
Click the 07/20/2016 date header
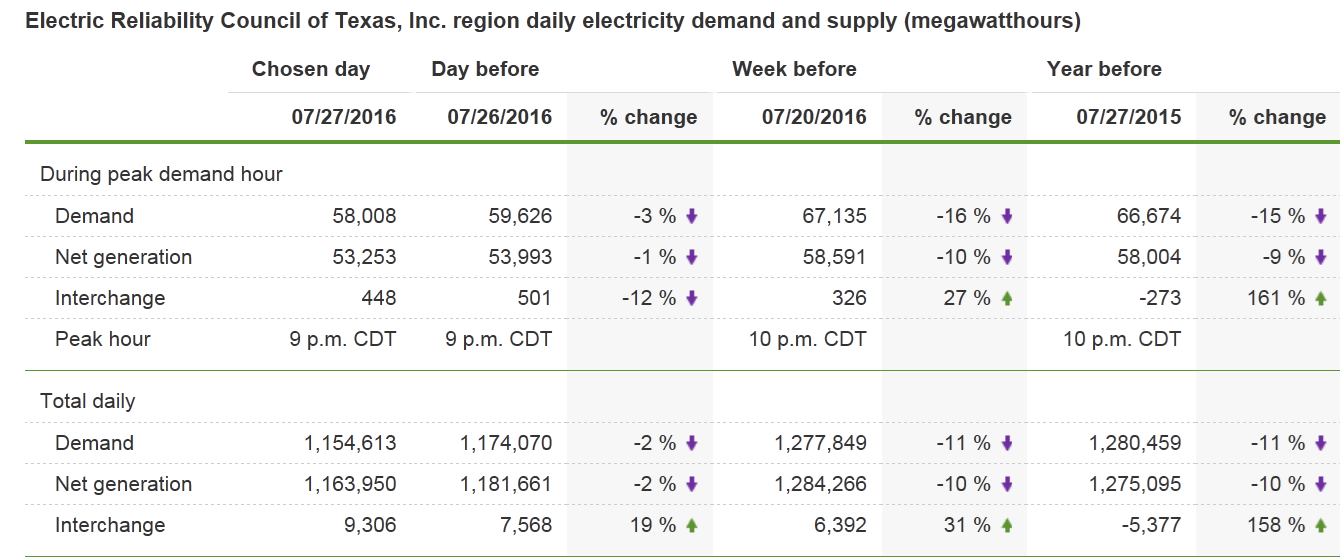click(x=814, y=117)
